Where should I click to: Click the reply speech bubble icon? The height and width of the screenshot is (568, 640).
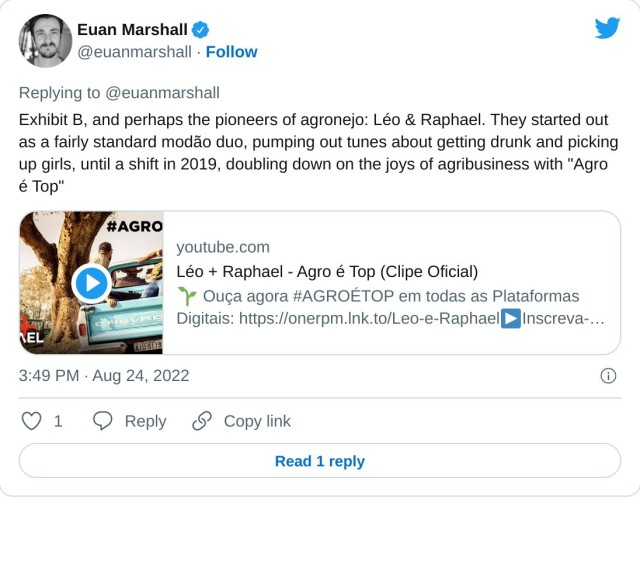[102, 421]
